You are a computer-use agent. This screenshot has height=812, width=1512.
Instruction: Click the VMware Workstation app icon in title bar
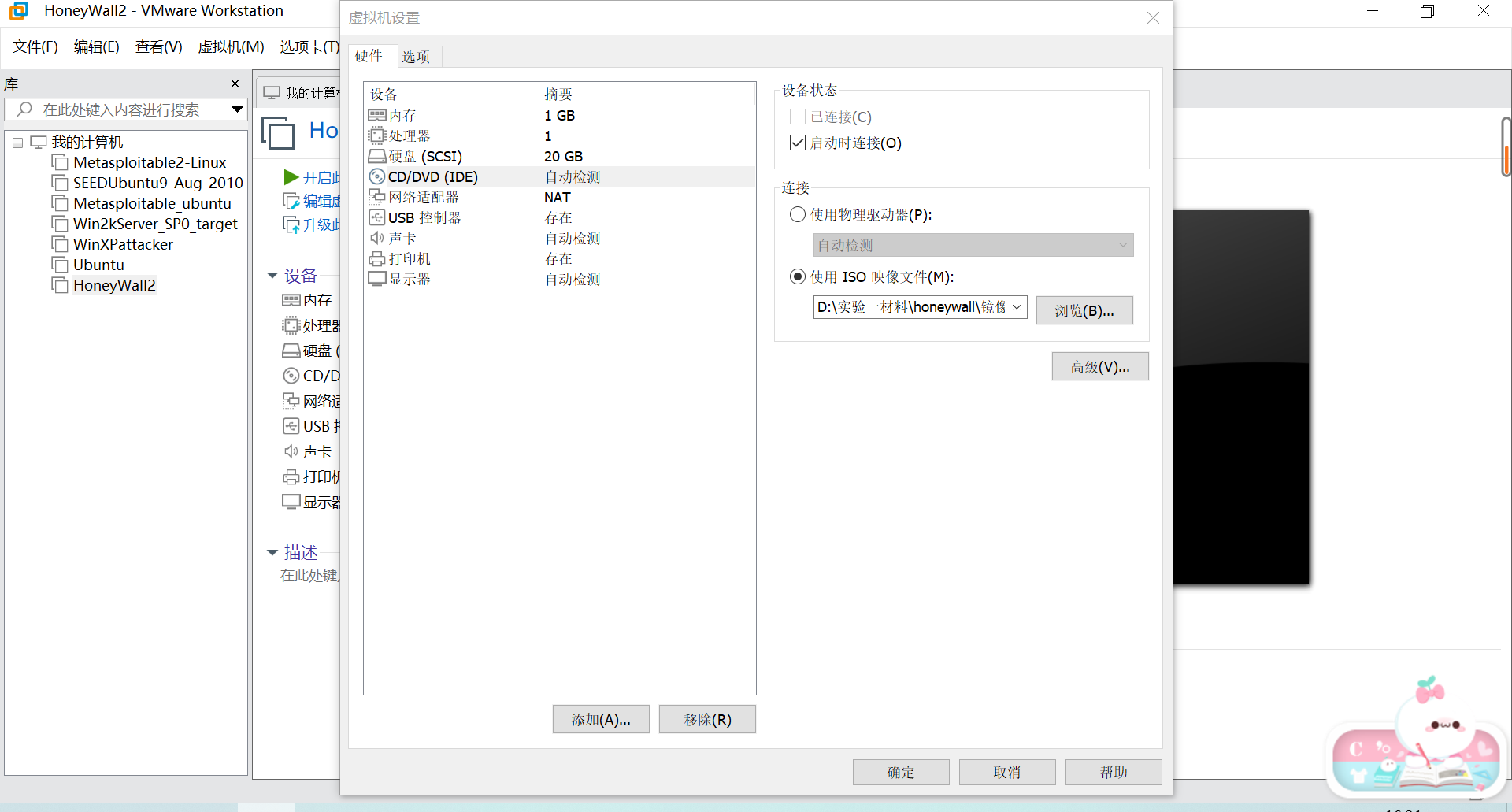point(19,11)
